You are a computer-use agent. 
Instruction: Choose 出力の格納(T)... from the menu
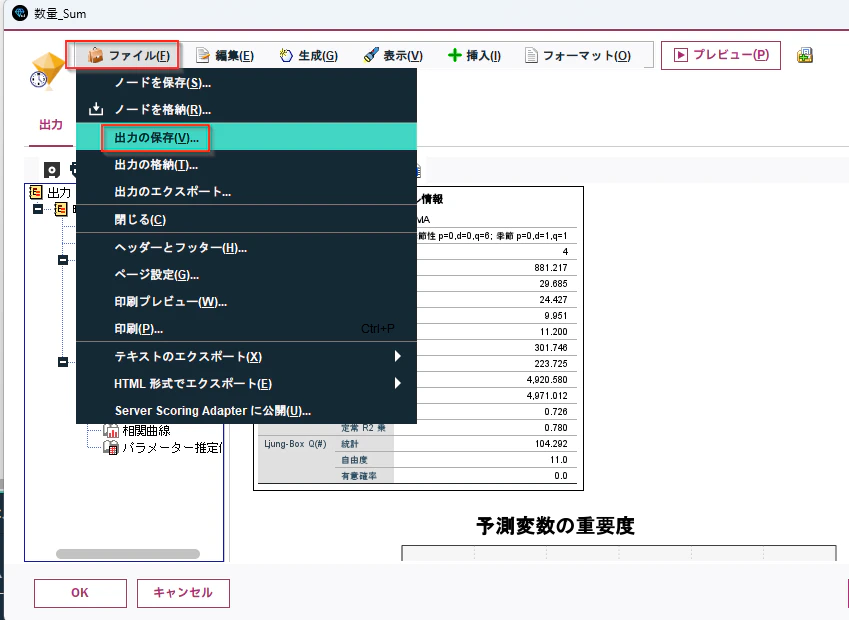246,165
